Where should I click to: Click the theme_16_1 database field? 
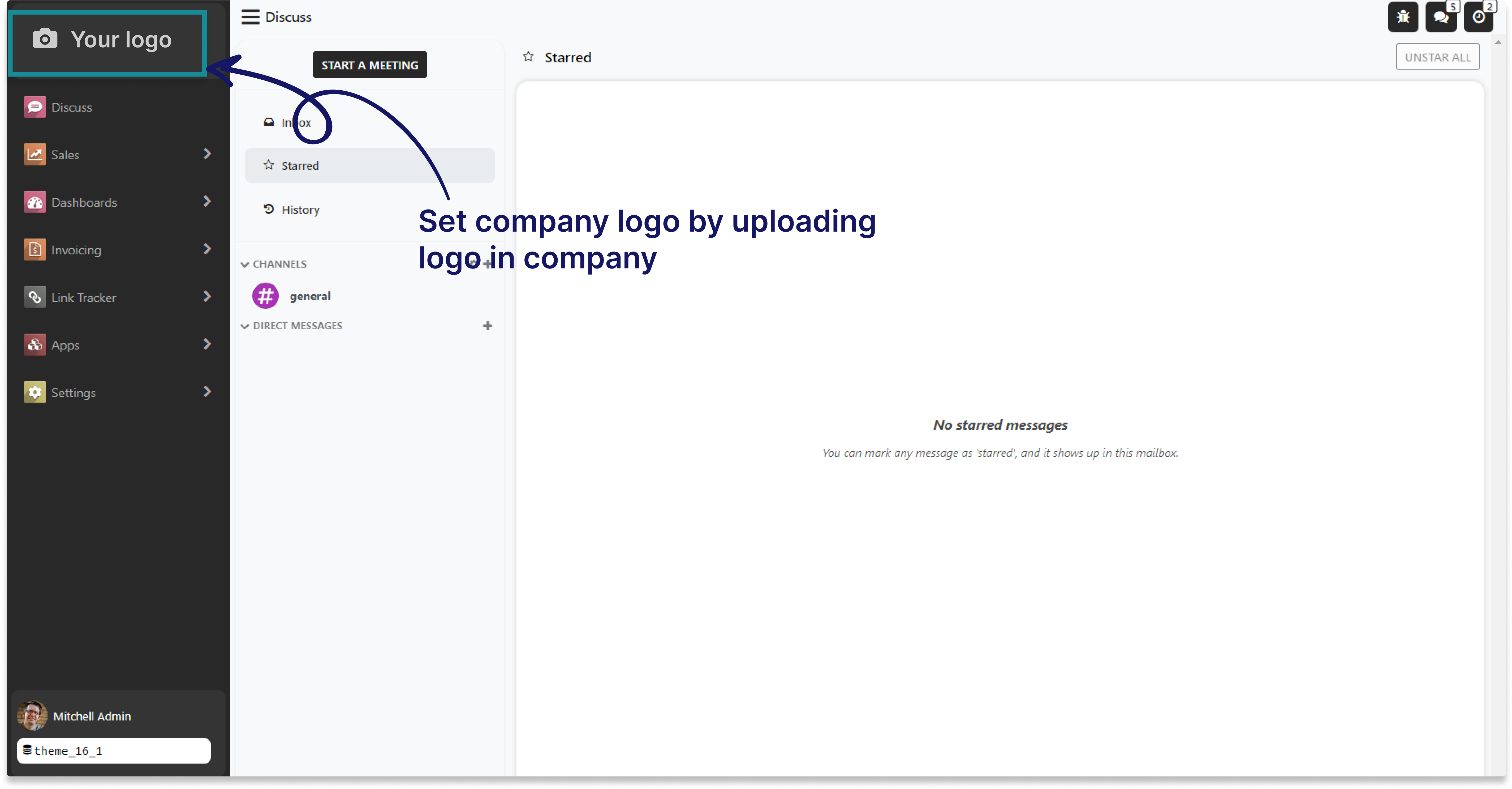pos(114,750)
